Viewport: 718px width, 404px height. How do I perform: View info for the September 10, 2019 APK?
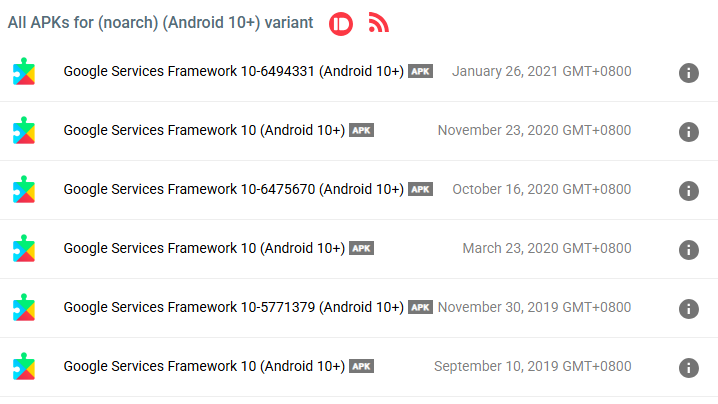pos(688,368)
